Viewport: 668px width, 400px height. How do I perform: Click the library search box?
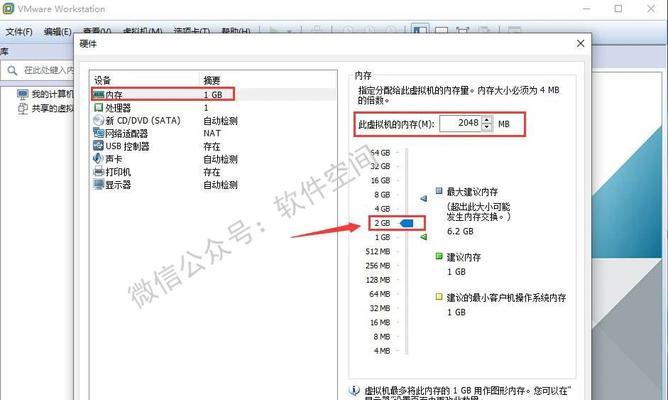37,70
